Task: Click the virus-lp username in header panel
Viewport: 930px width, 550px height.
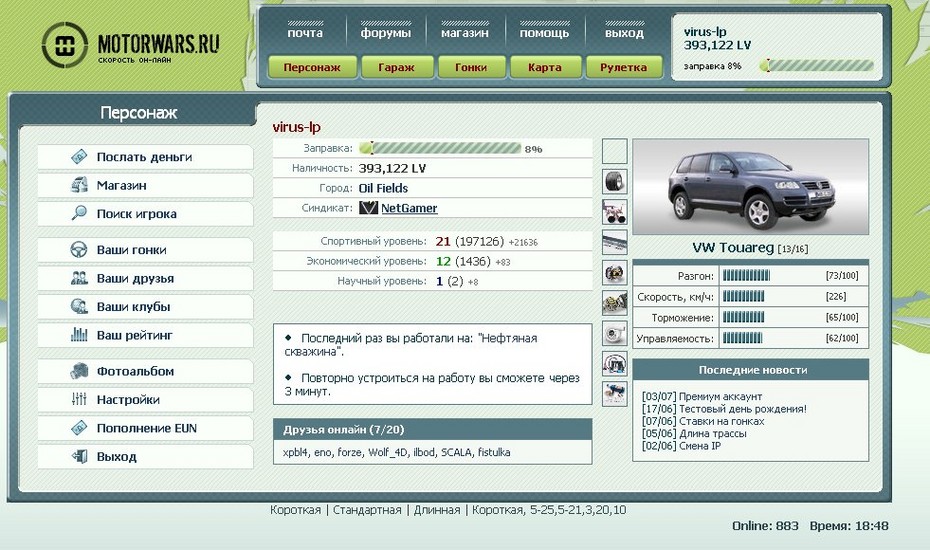Action: [705, 32]
